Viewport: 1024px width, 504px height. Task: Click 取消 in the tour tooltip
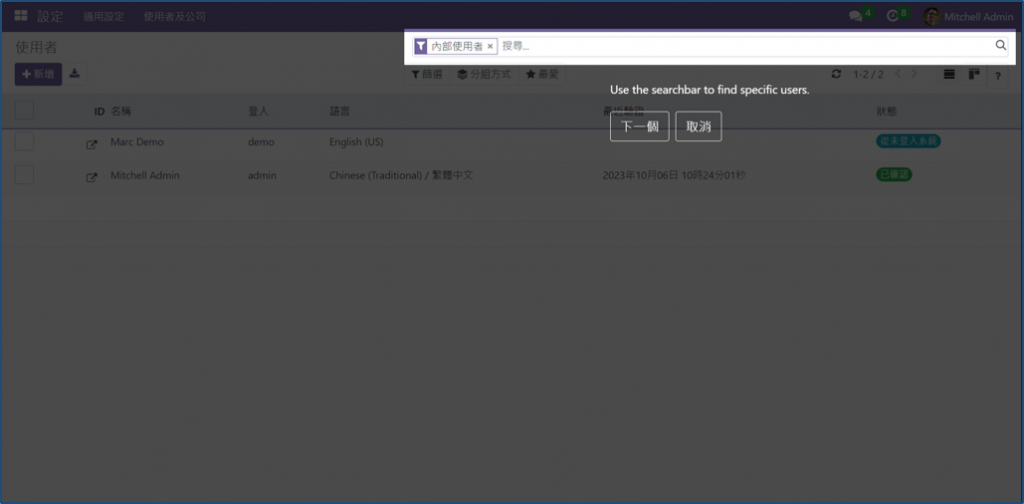(698, 127)
